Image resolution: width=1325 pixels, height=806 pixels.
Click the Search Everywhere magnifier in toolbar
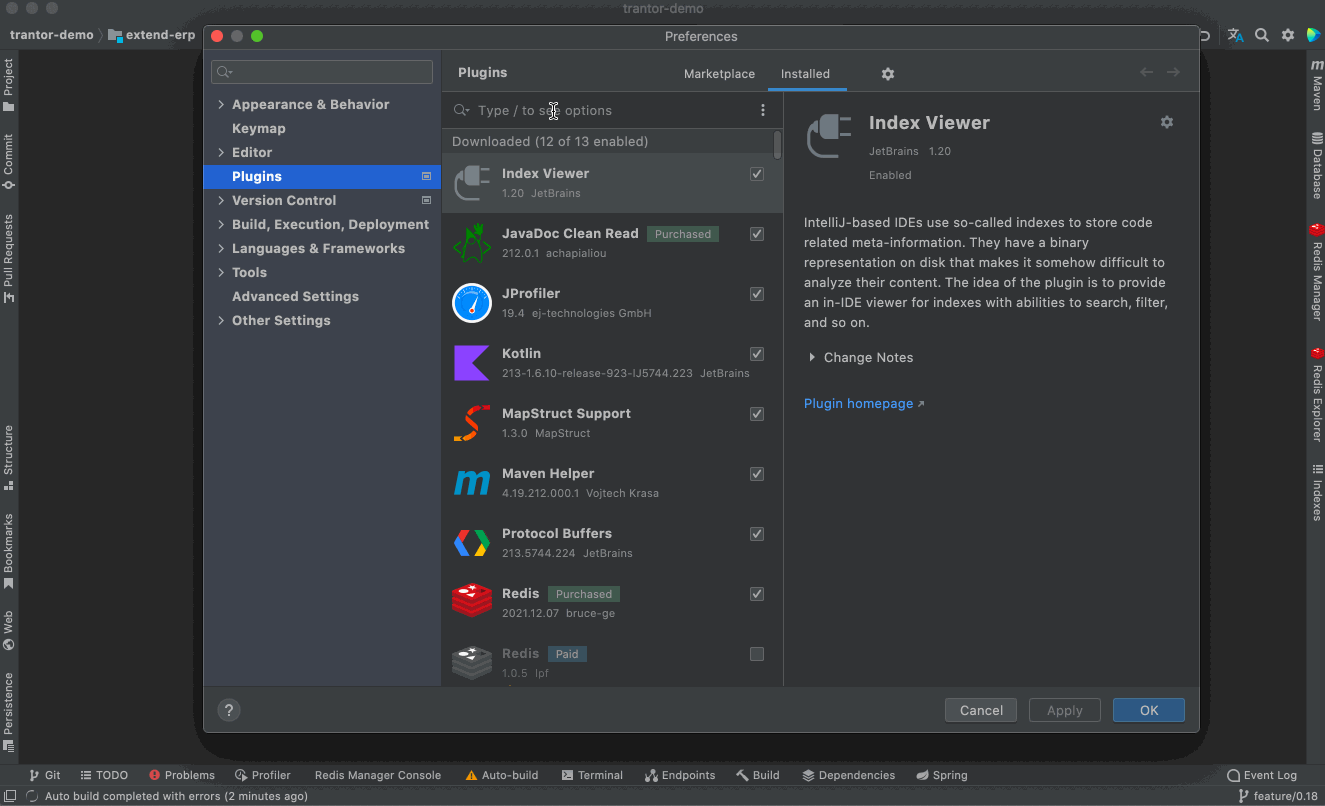pyautogui.click(x=1262, y=35)
